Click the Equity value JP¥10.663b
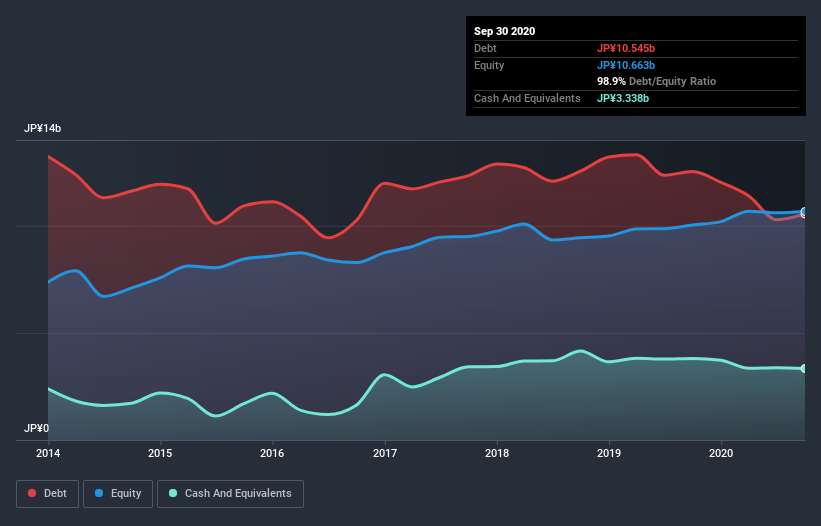Screen dimensions: 821x526 click(x=626, y=65)
